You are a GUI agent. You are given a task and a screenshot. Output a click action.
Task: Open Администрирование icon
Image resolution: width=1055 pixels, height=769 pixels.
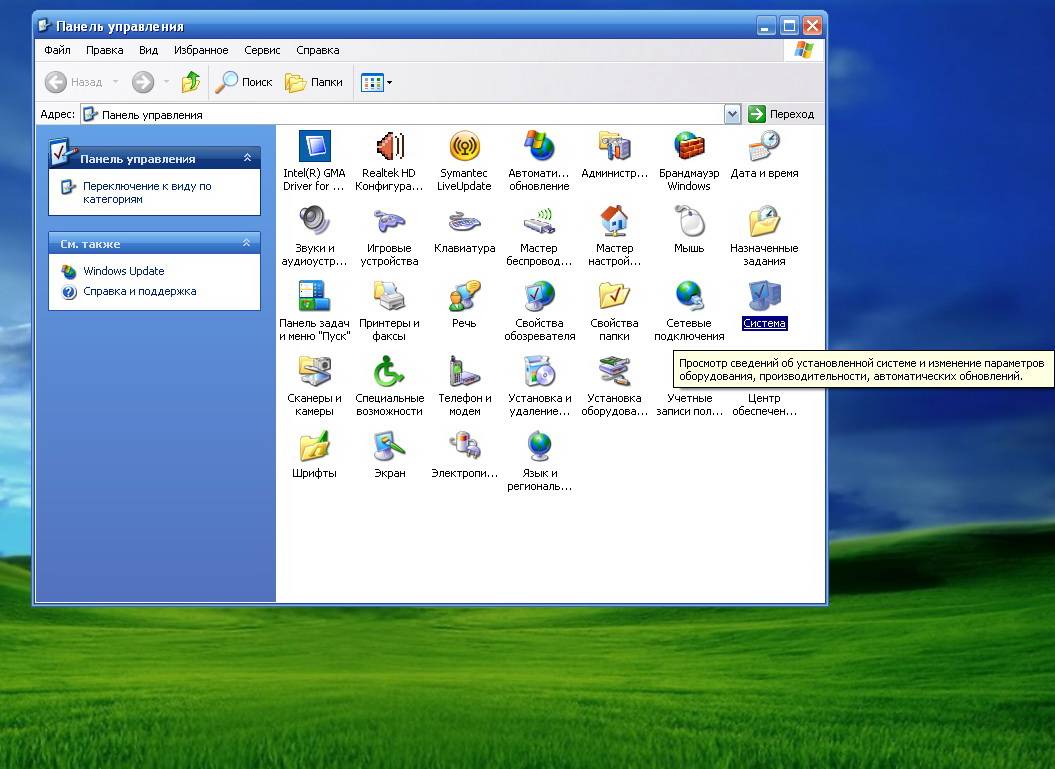coord(614,147)
